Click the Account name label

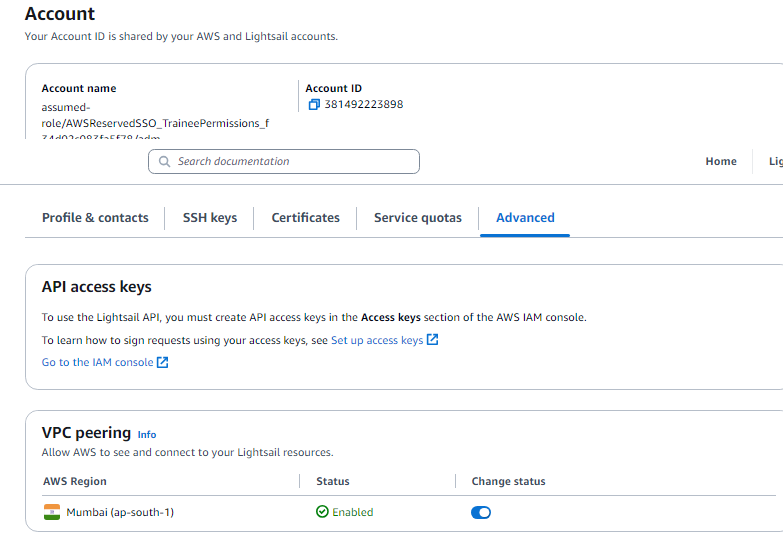pyautogui.click(x=79, y=88)
